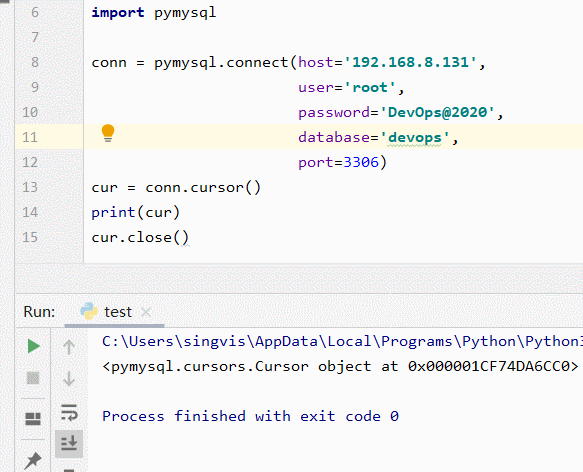Click gutter line number 8
Screen dimensions: 583x472
point(35,62)
